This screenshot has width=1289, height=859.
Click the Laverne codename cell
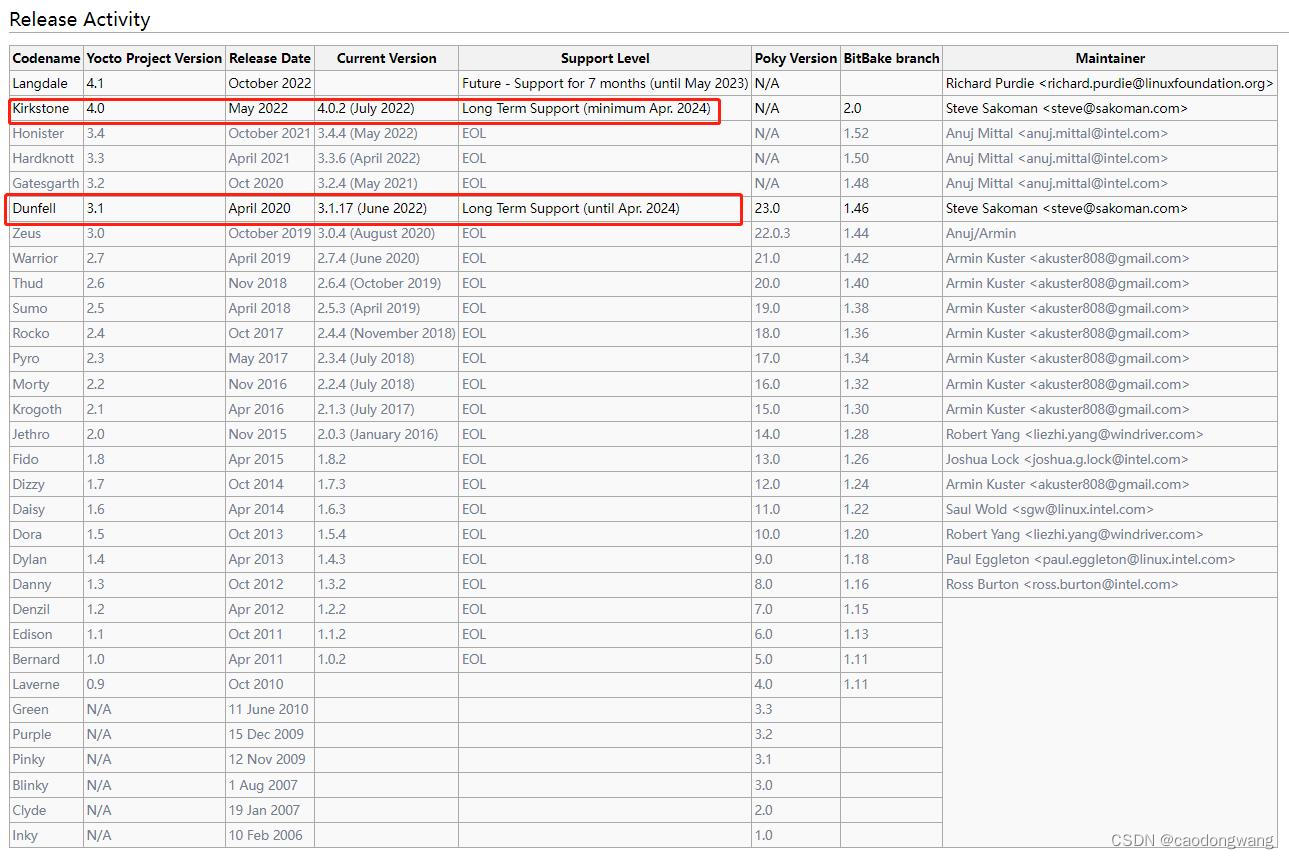46,684
